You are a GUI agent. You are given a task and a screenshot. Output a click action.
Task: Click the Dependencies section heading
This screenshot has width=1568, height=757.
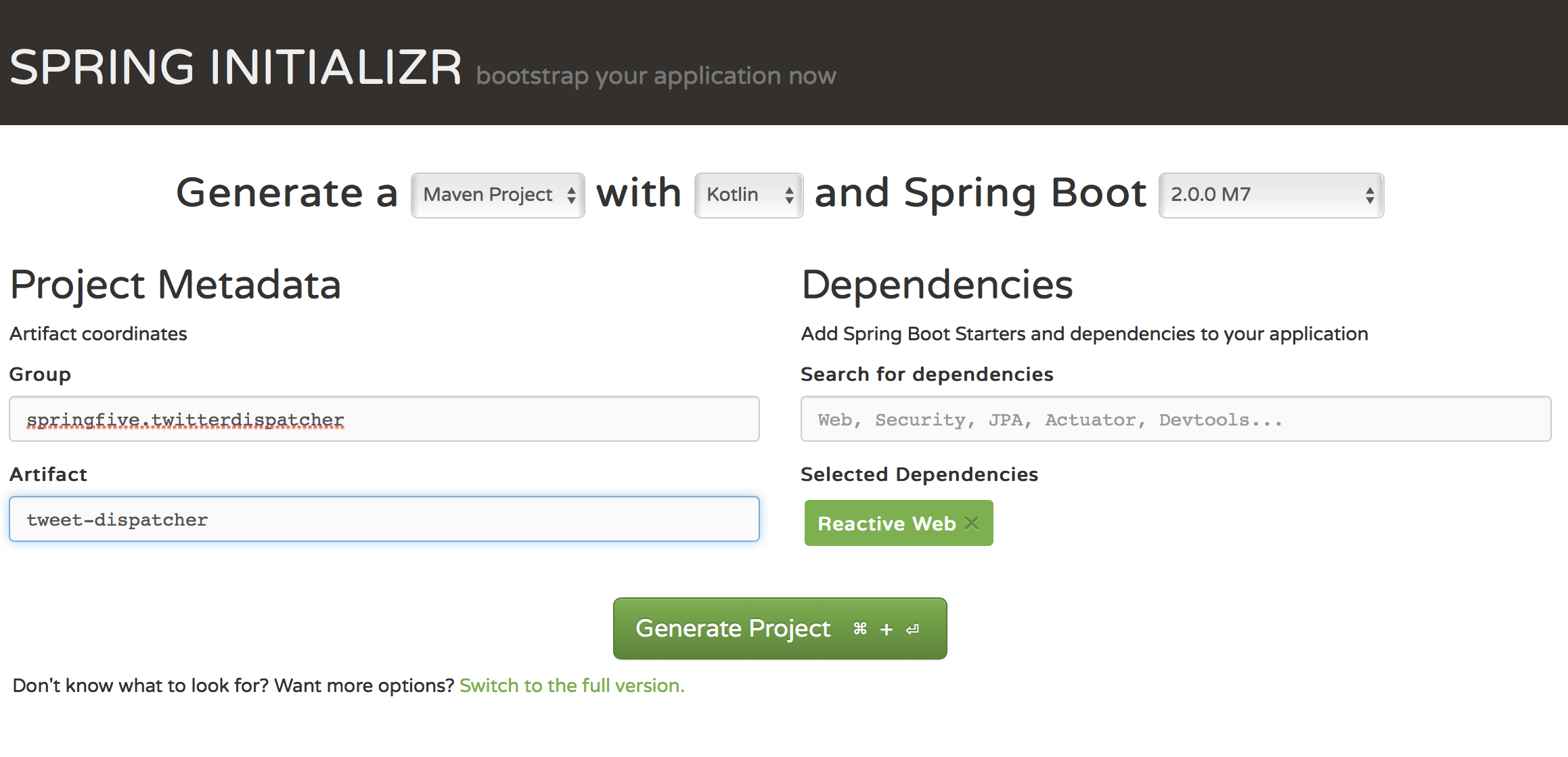click(937, 284)
